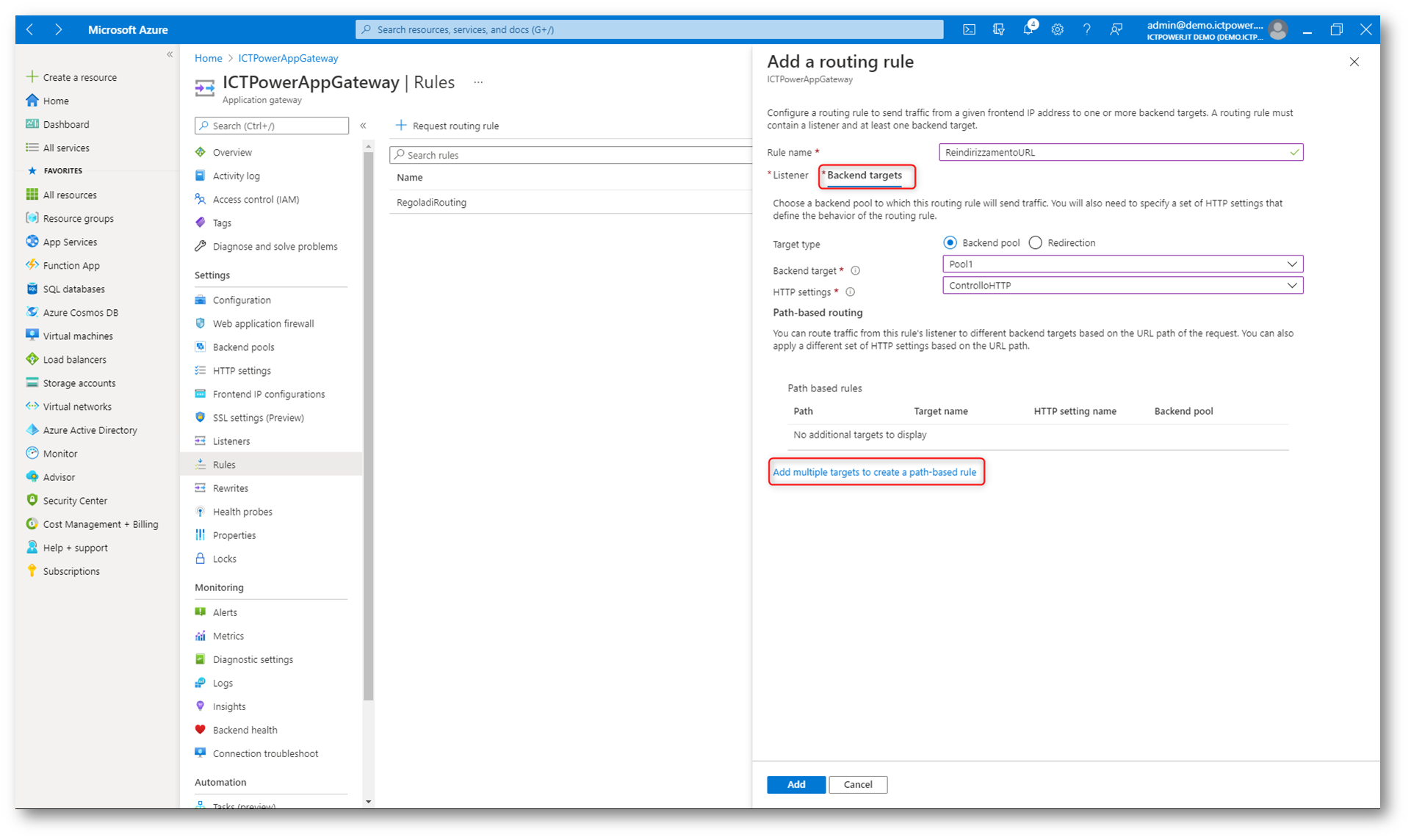Click the Rule name input field
The height and width of the screenshot is (840, 1411).
[1121, 152]
